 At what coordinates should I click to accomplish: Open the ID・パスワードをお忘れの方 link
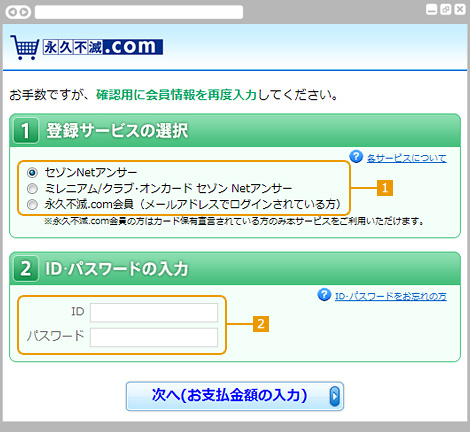click(x=390, y=296)
